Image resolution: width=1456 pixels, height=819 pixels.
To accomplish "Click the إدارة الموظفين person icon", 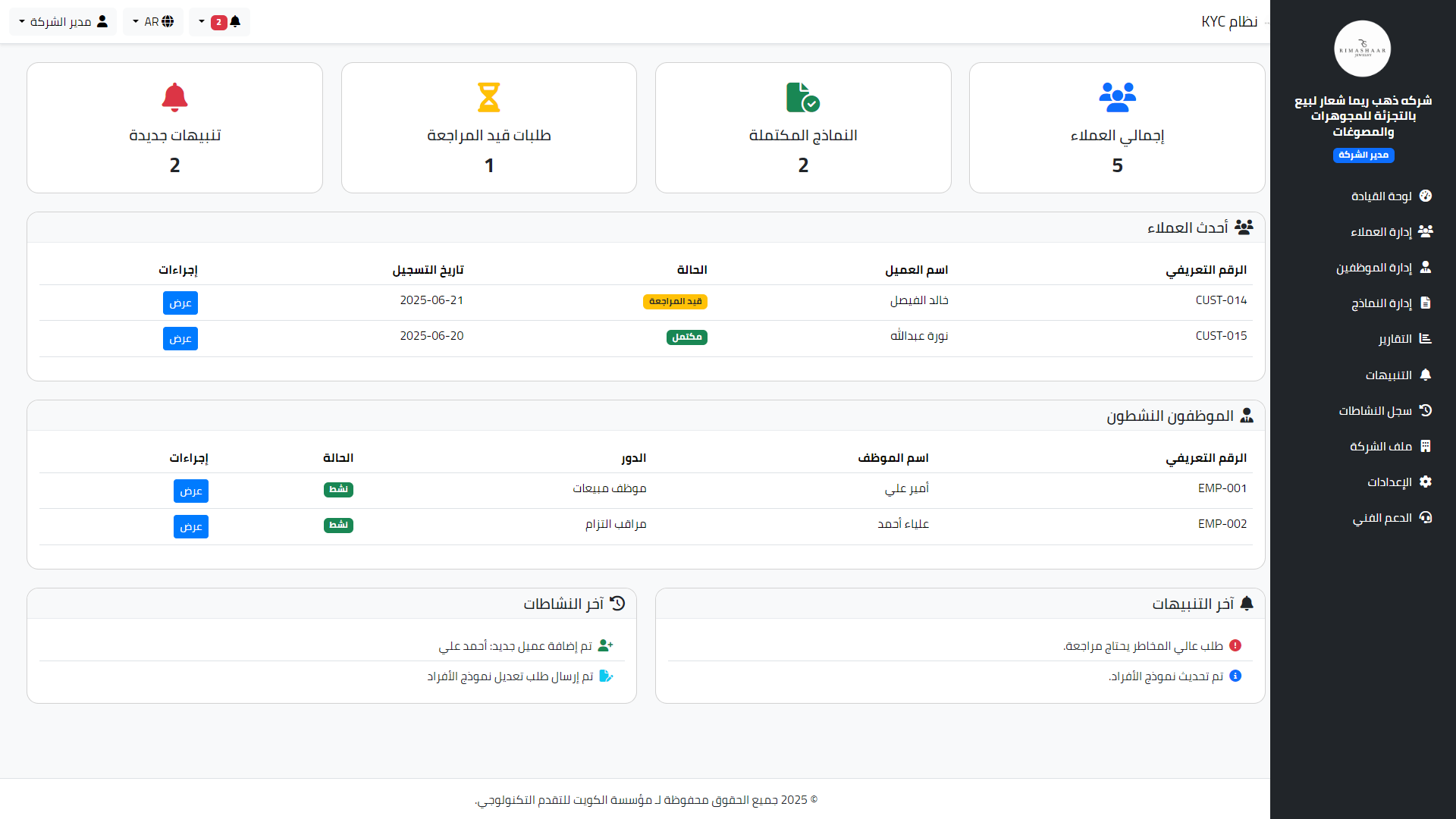I will coord(1427,267).
